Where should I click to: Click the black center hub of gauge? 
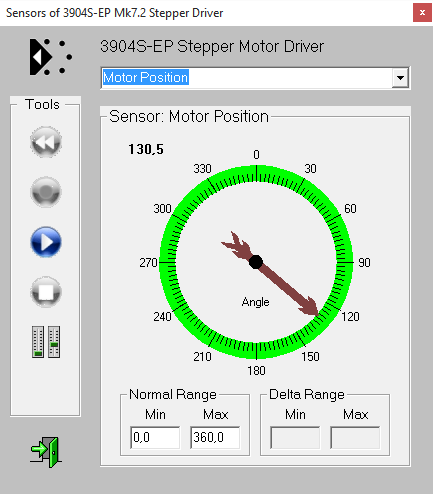pos(256,262)
